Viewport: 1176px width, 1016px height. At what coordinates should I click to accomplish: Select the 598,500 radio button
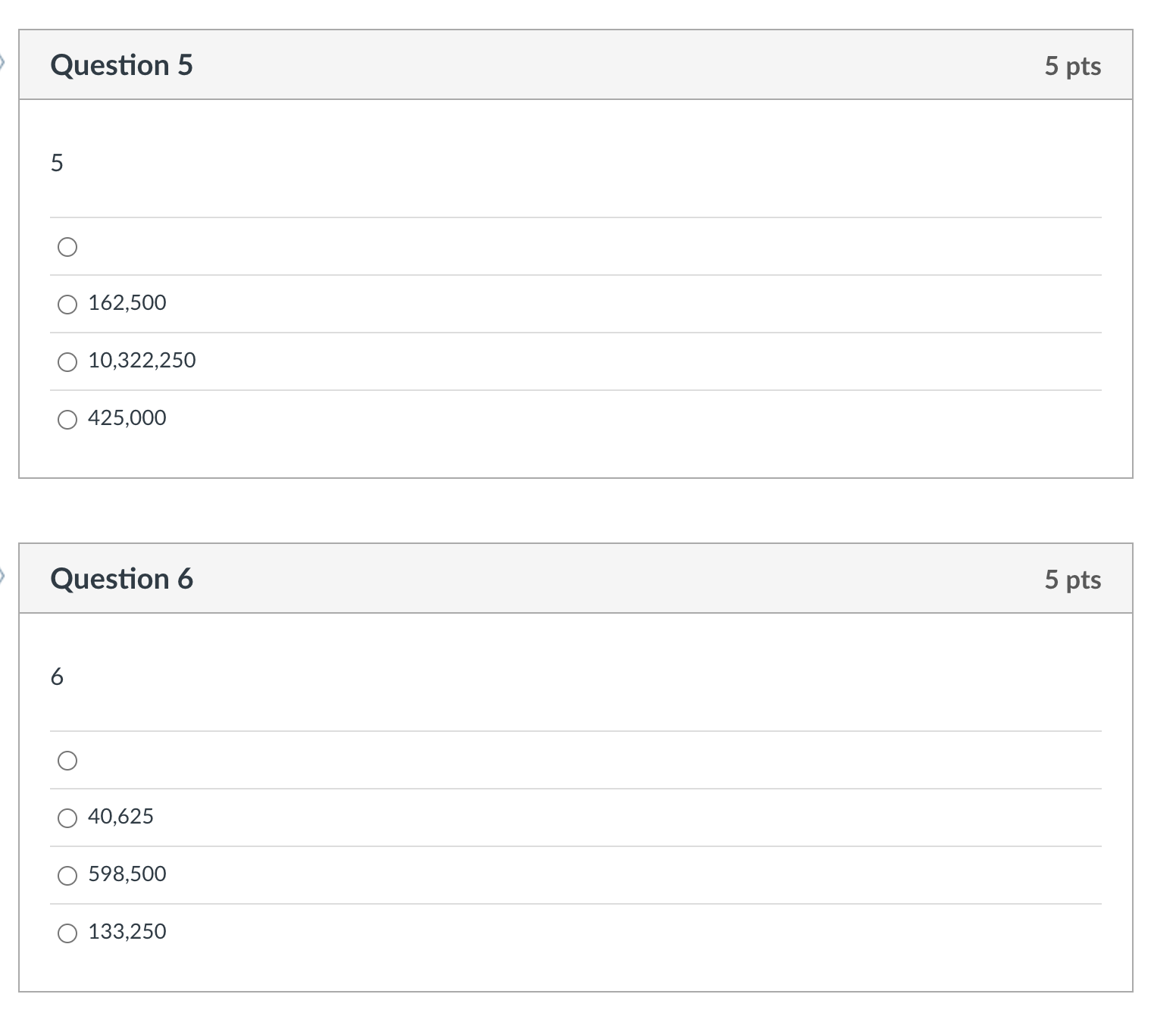click(x=67, y=876)
